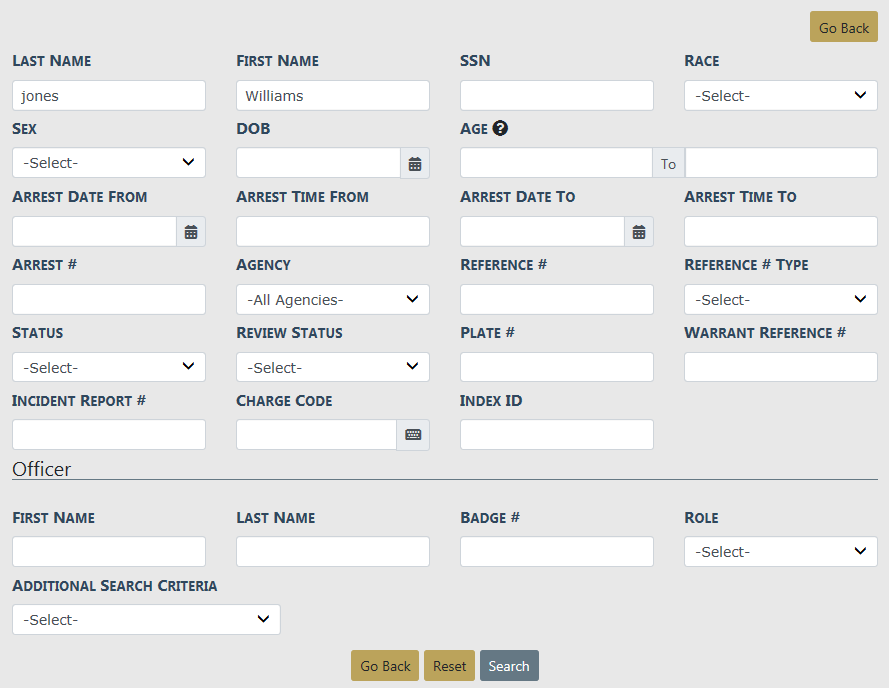
Task: Click the Charge Code keyboard lookup icon
Action: [413, 435]
